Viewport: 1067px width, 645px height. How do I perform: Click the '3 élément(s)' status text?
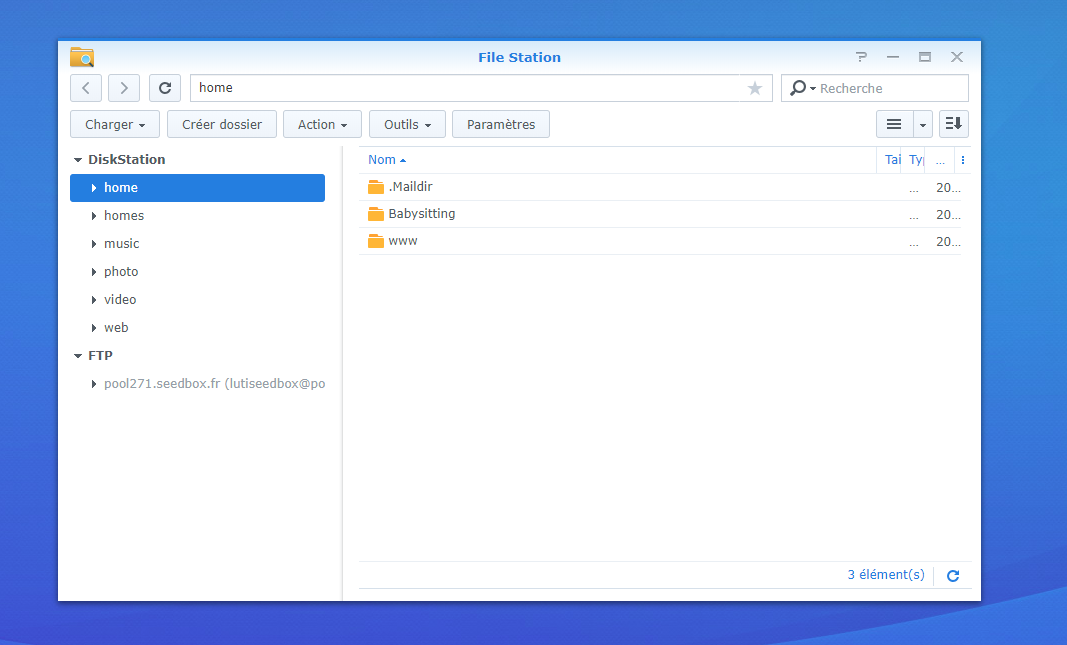click(x=886, y=575)
